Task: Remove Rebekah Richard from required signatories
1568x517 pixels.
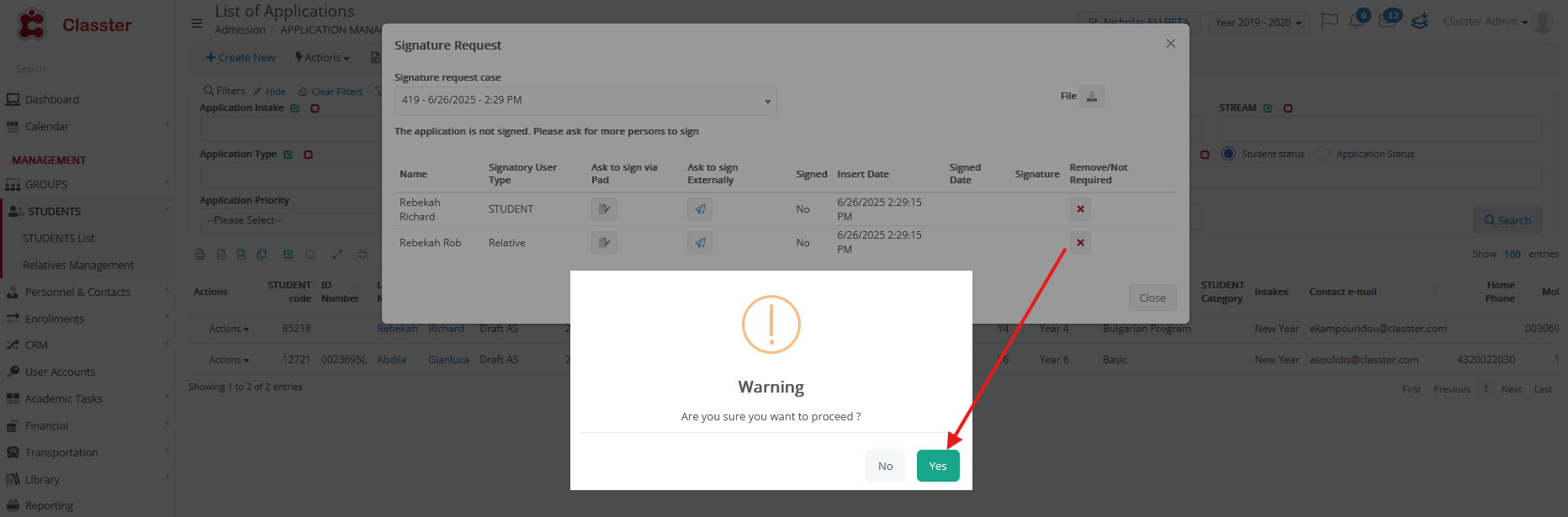Action: point(1080,209)
